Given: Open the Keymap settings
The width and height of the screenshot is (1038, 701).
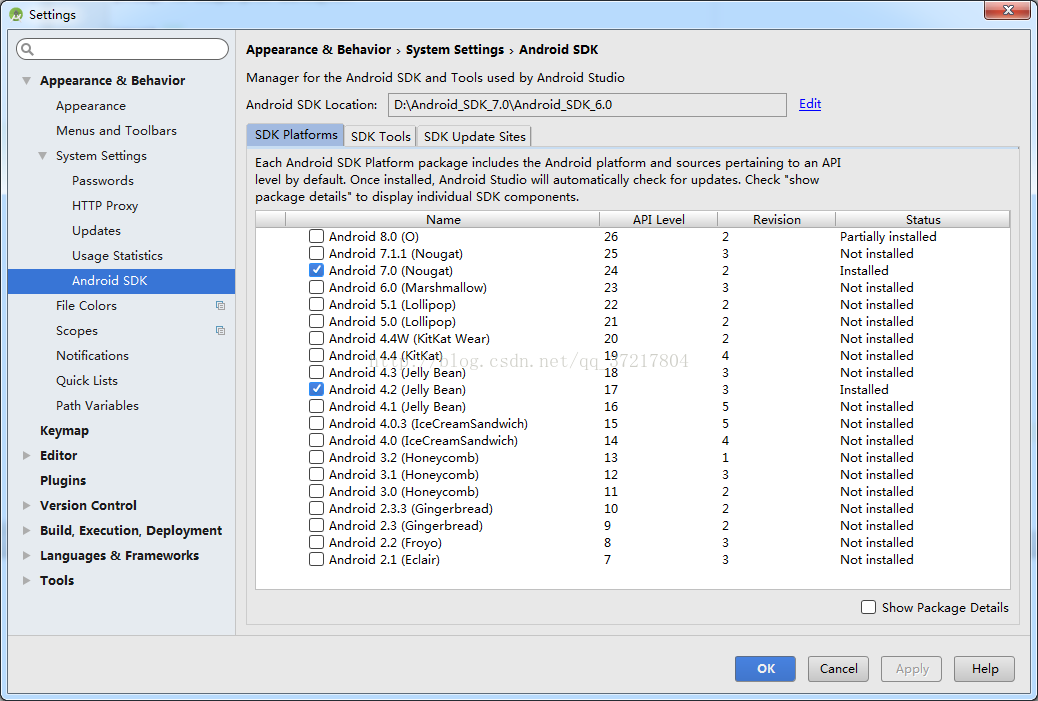Looking at the screenshot, I should click(x=64, y=430).
